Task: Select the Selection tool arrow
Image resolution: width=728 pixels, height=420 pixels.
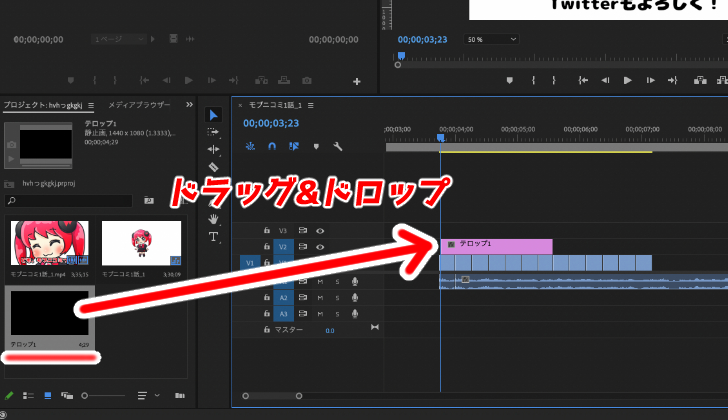Action: tap(213, 115)
